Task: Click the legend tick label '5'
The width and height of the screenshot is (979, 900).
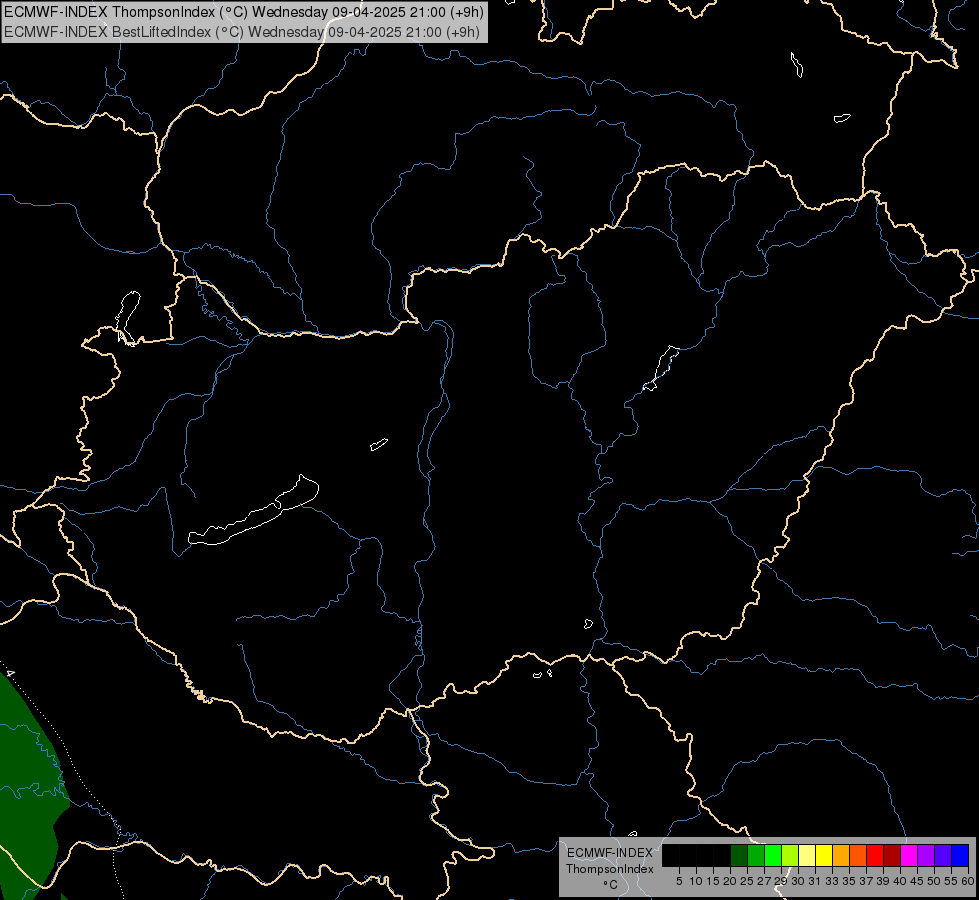Action: tap(679, 881)
